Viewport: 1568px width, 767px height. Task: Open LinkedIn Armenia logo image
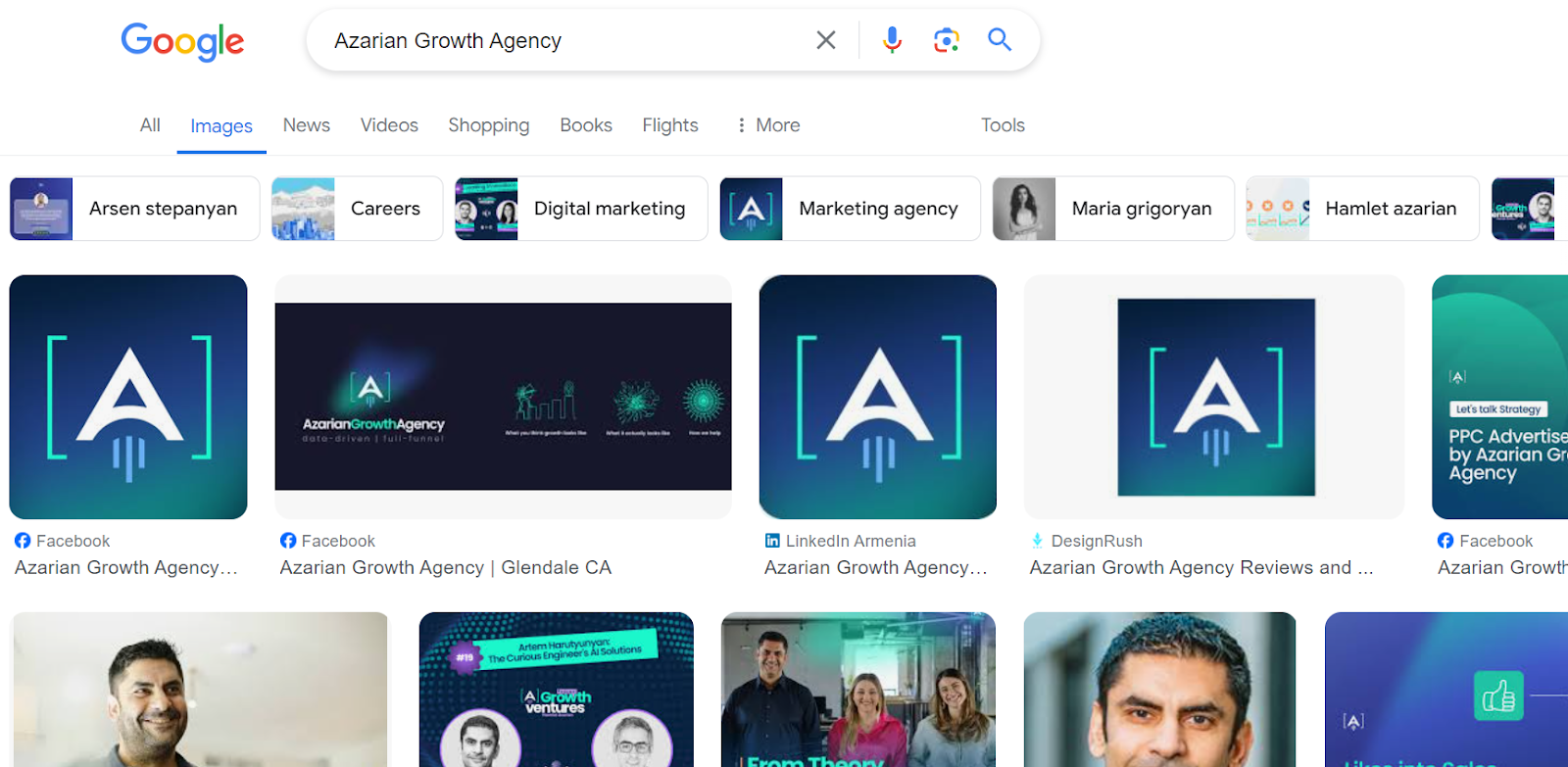[x=878, y=397]
